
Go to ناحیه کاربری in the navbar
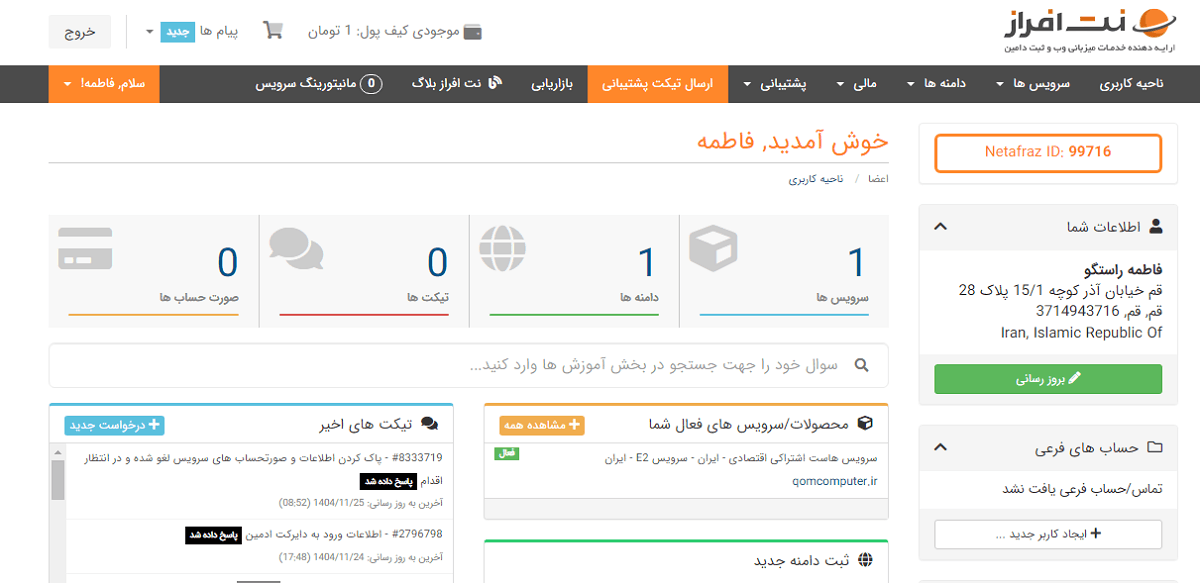click(1132, 84)
